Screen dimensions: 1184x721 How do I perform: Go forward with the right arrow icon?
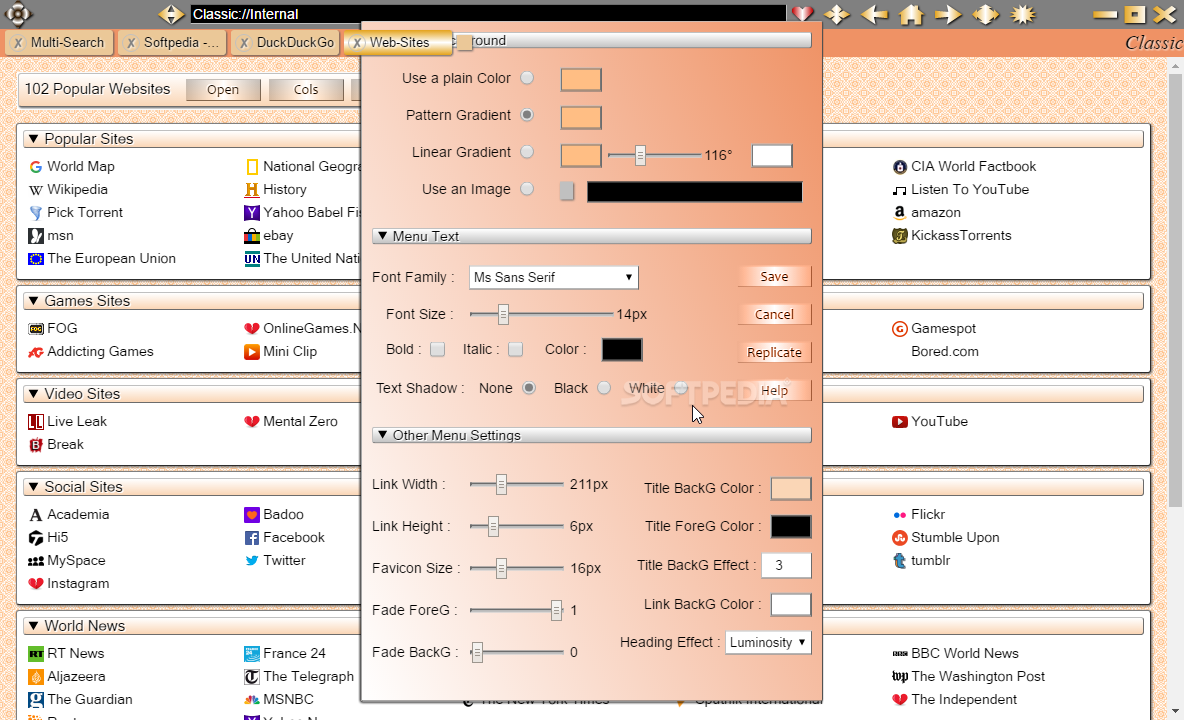[x=948, y=14]
